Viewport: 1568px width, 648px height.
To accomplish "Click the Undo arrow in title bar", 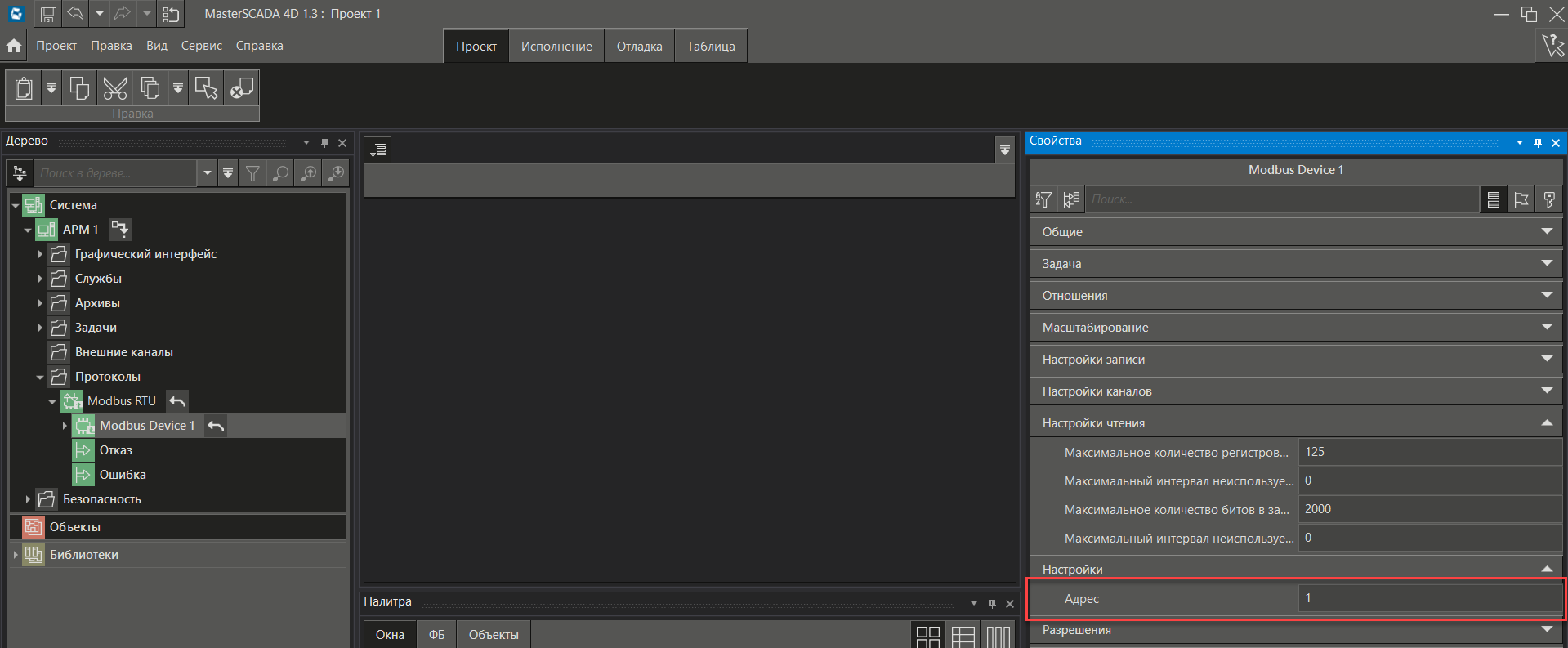I will (75, 14).
